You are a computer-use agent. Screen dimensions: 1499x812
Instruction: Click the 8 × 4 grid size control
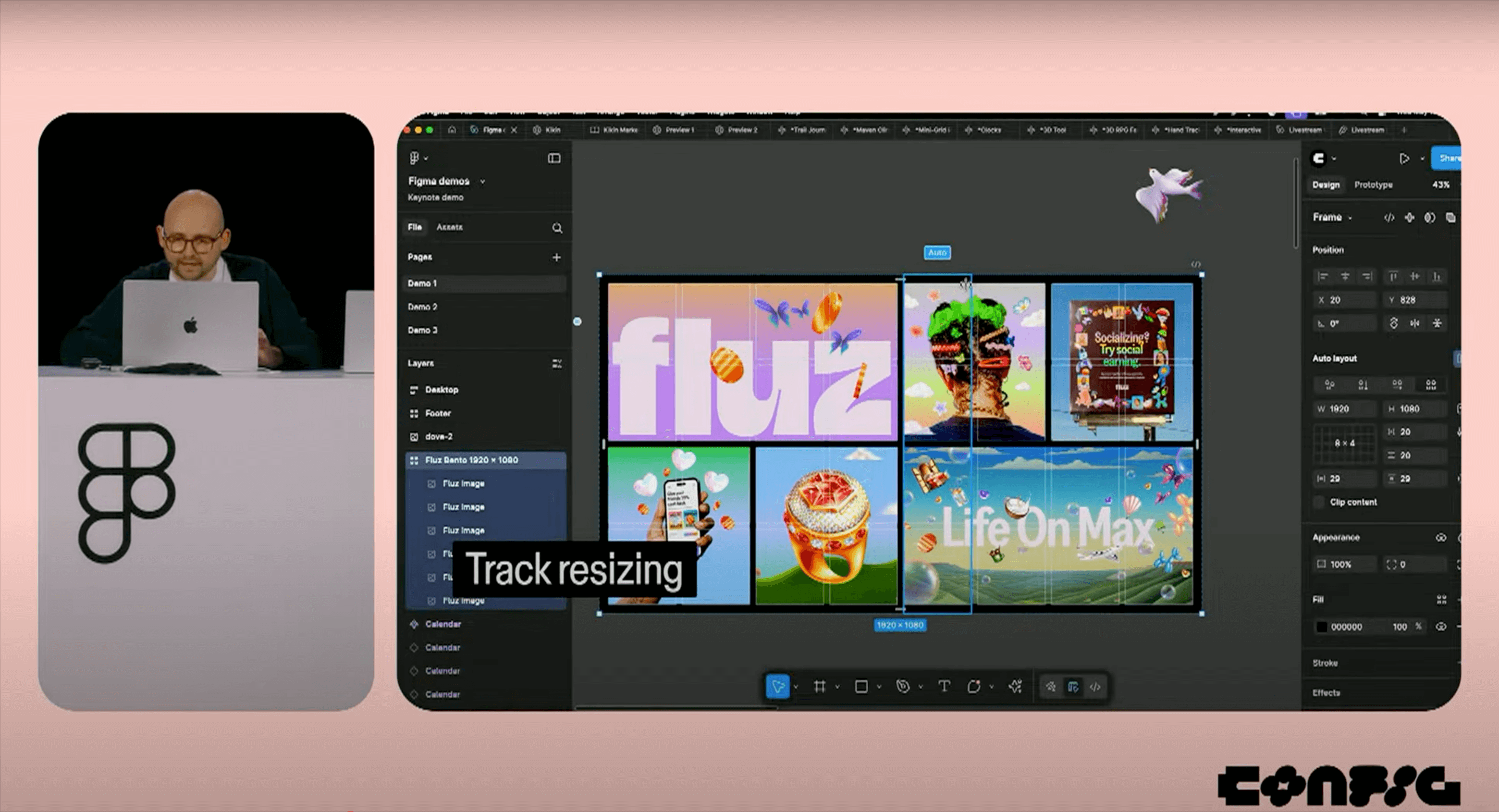pos(1344,443)
